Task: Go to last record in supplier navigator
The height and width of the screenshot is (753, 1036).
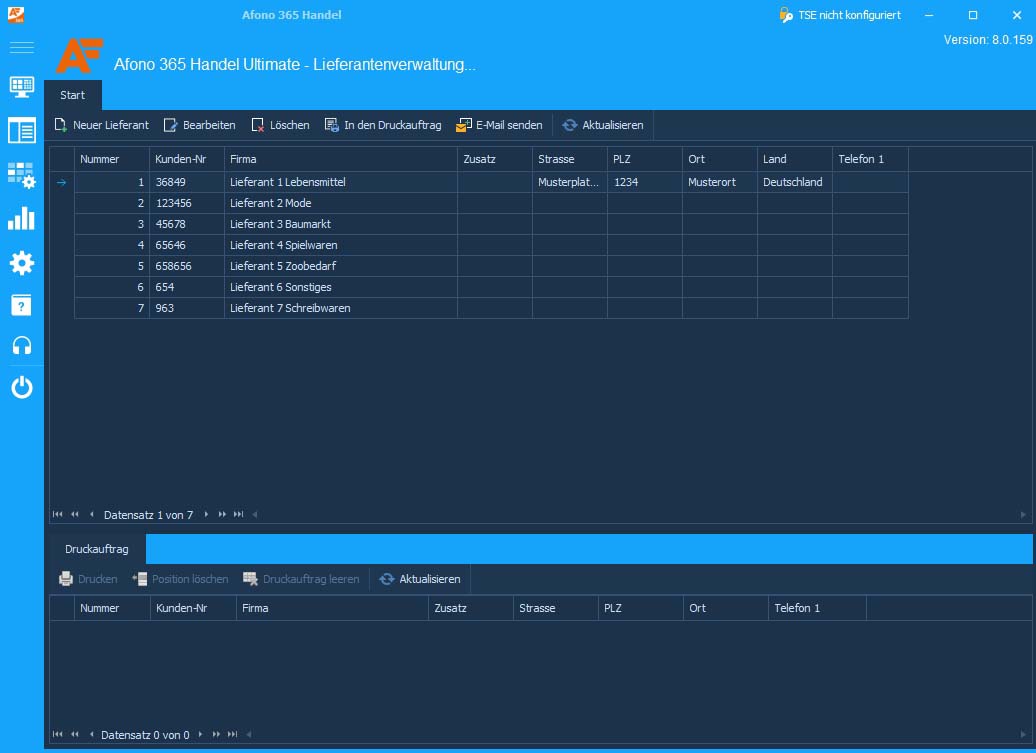Action: pyautogui.click(x=239, y=515)
